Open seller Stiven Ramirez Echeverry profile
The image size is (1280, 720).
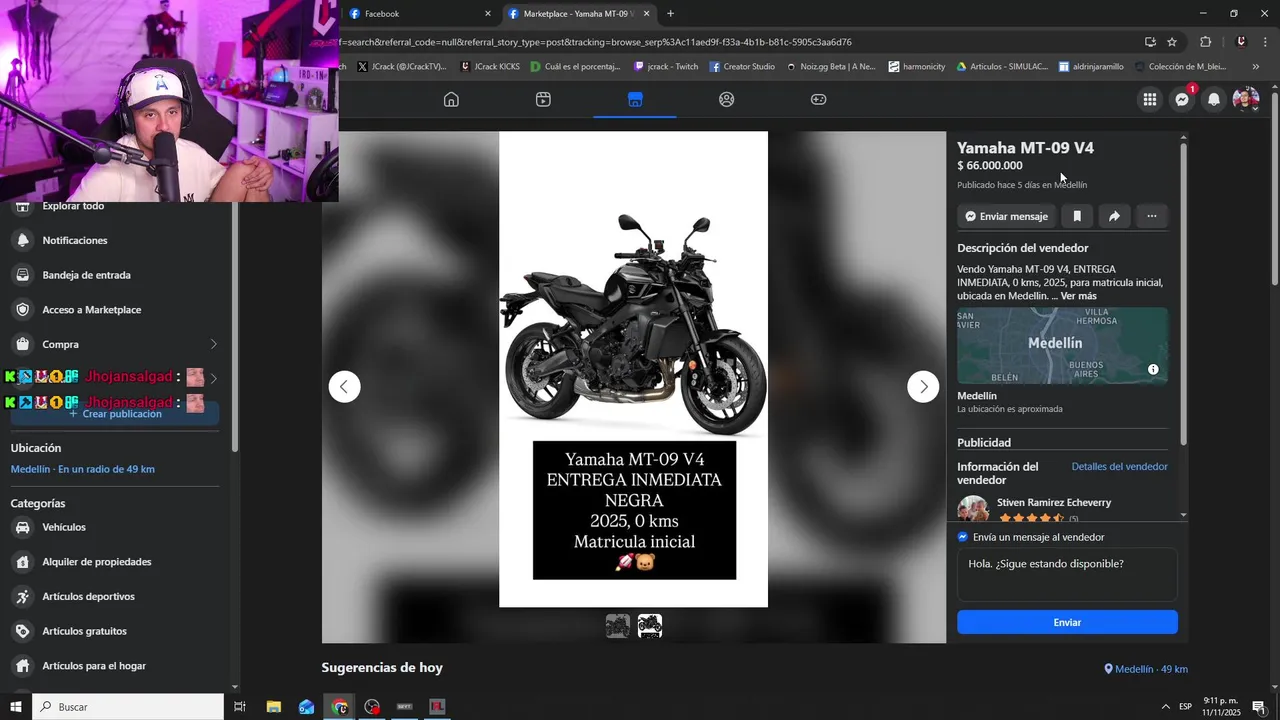1054,503
